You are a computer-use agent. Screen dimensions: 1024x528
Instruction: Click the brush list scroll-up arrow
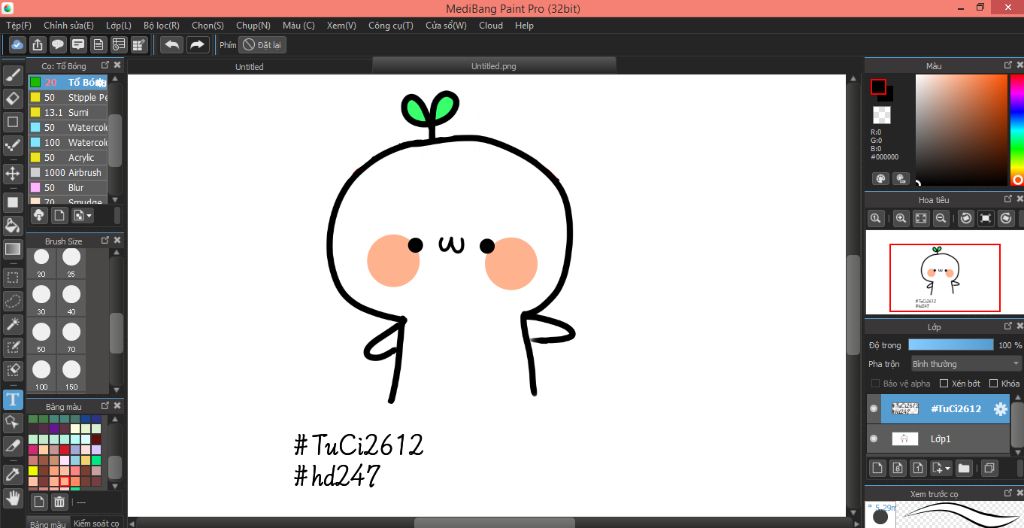point(115,79)
